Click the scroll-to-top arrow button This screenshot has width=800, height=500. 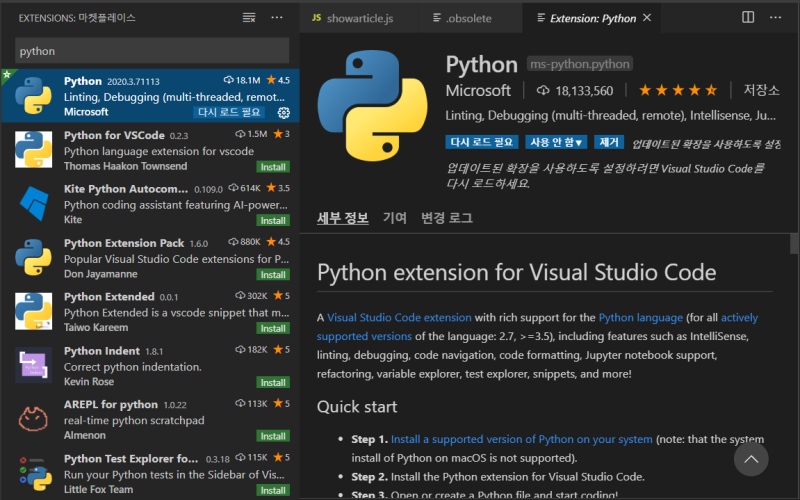[x=751, y=459]
